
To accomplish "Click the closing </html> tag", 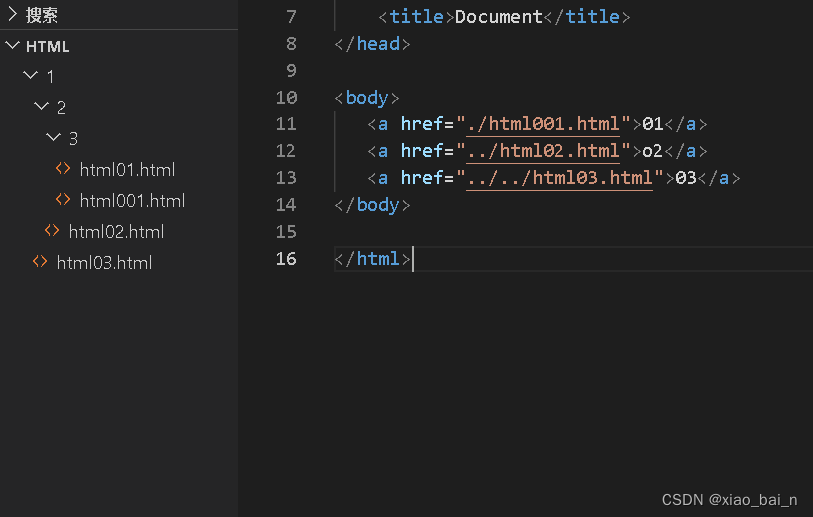I will (x=373, y=259).
